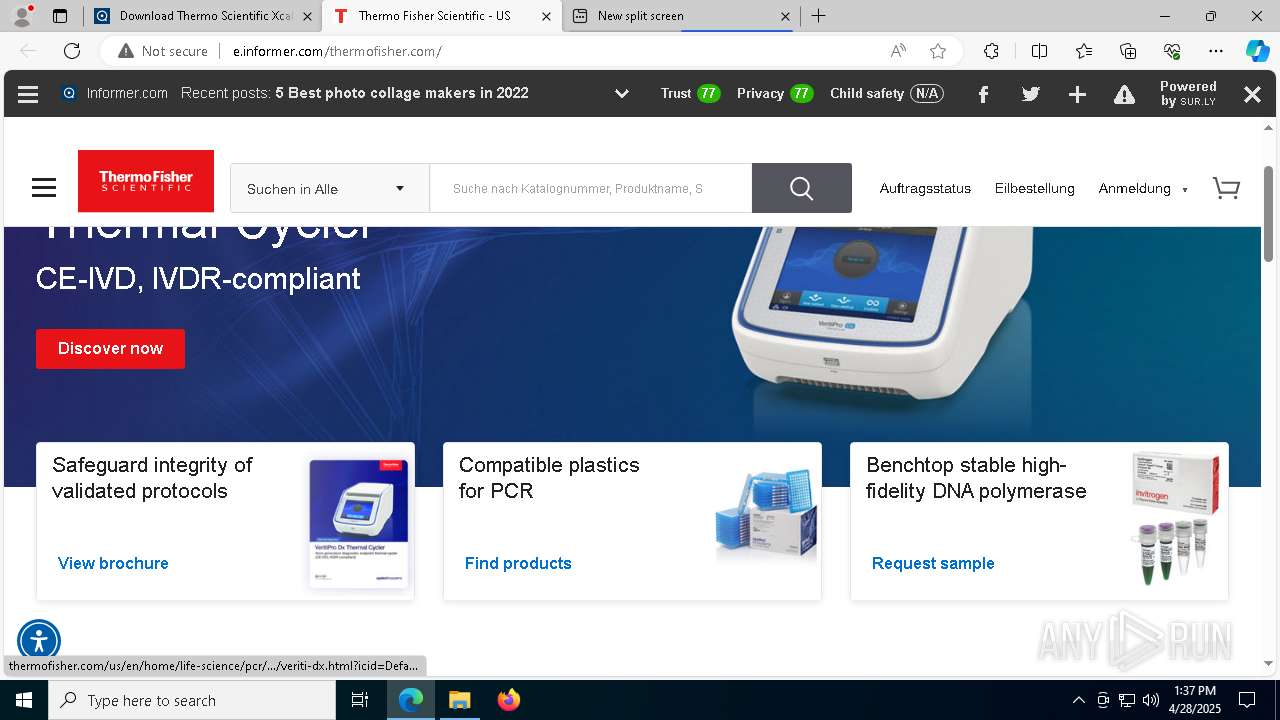Open the tab actions menu icon
1280x720 pixels.
pyautogui.click(x=60, y=16)
